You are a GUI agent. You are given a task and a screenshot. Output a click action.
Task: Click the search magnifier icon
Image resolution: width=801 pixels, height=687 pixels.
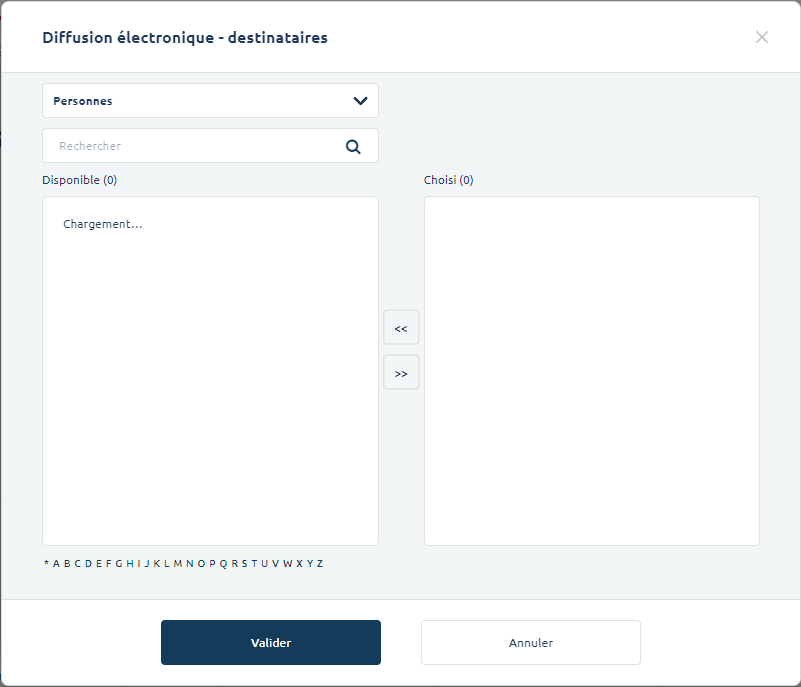click(353, 146)
